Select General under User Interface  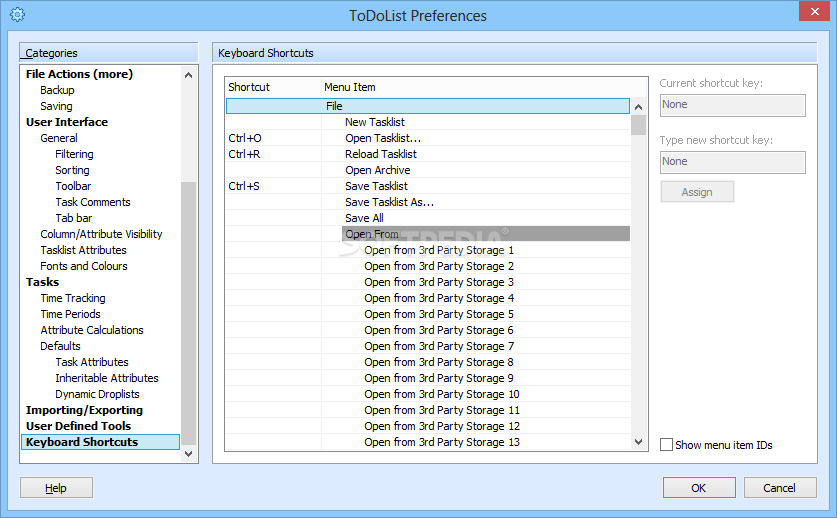click(59, 138)
